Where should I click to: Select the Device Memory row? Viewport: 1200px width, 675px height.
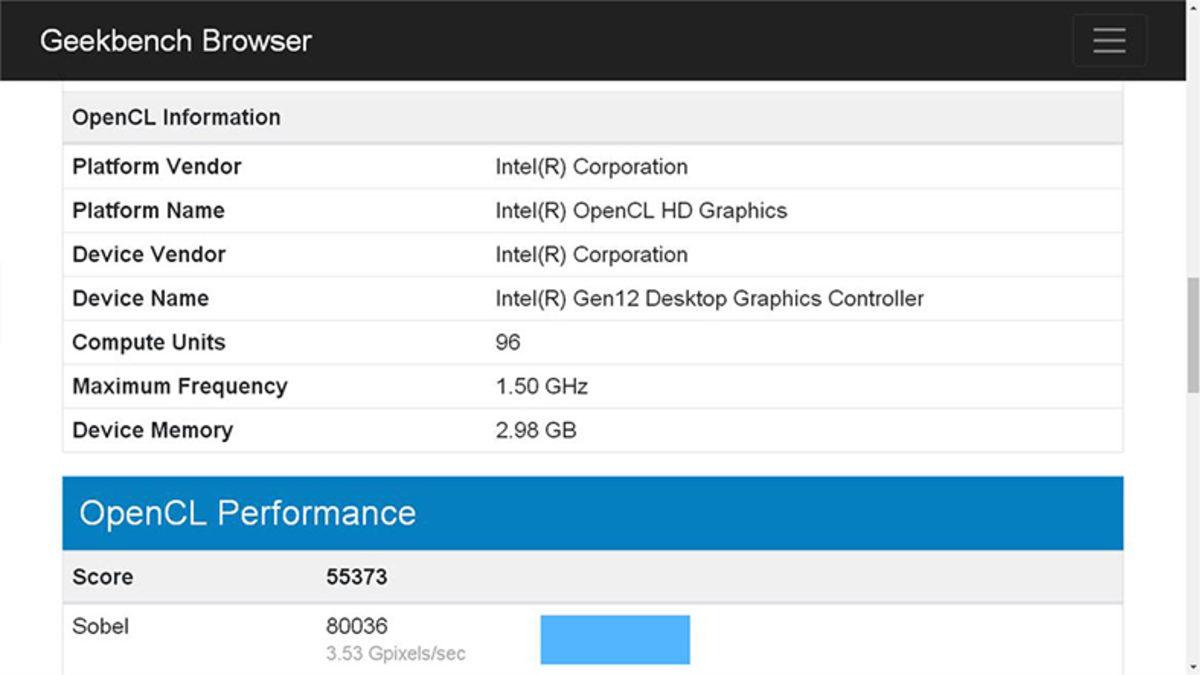[x=400, y=430]
